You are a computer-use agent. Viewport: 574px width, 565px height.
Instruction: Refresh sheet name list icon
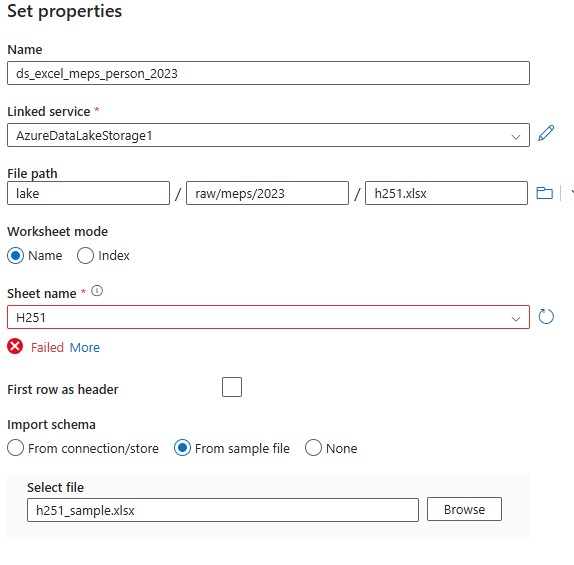click(x=546, y=317)
